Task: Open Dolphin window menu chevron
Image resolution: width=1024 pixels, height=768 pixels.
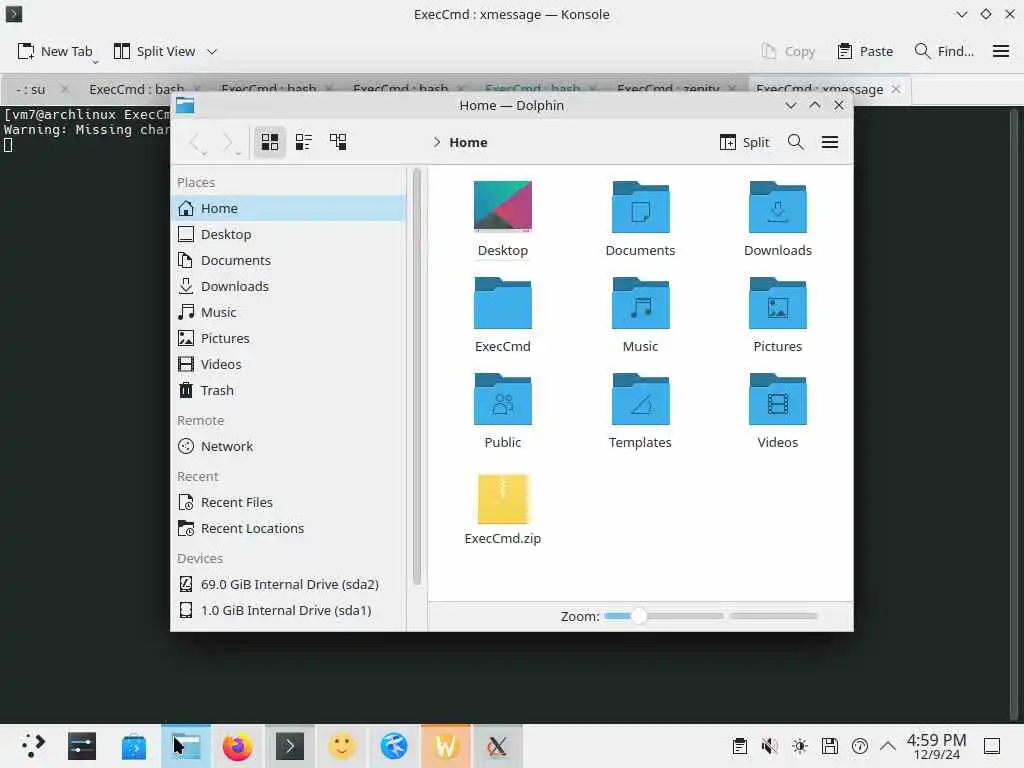Action: [x=790, y=105]
